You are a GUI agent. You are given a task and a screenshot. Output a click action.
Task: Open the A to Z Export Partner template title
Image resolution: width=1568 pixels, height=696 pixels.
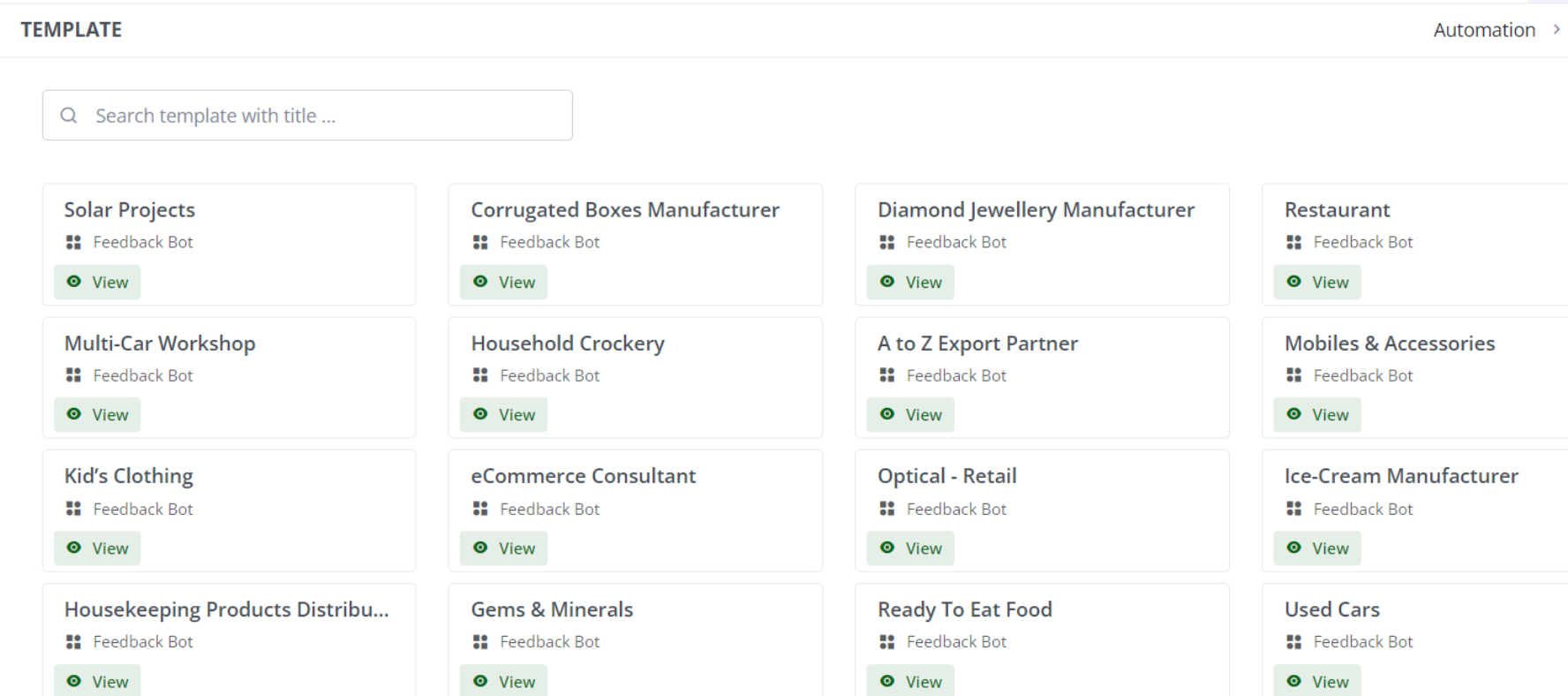[x=977, y=344]
